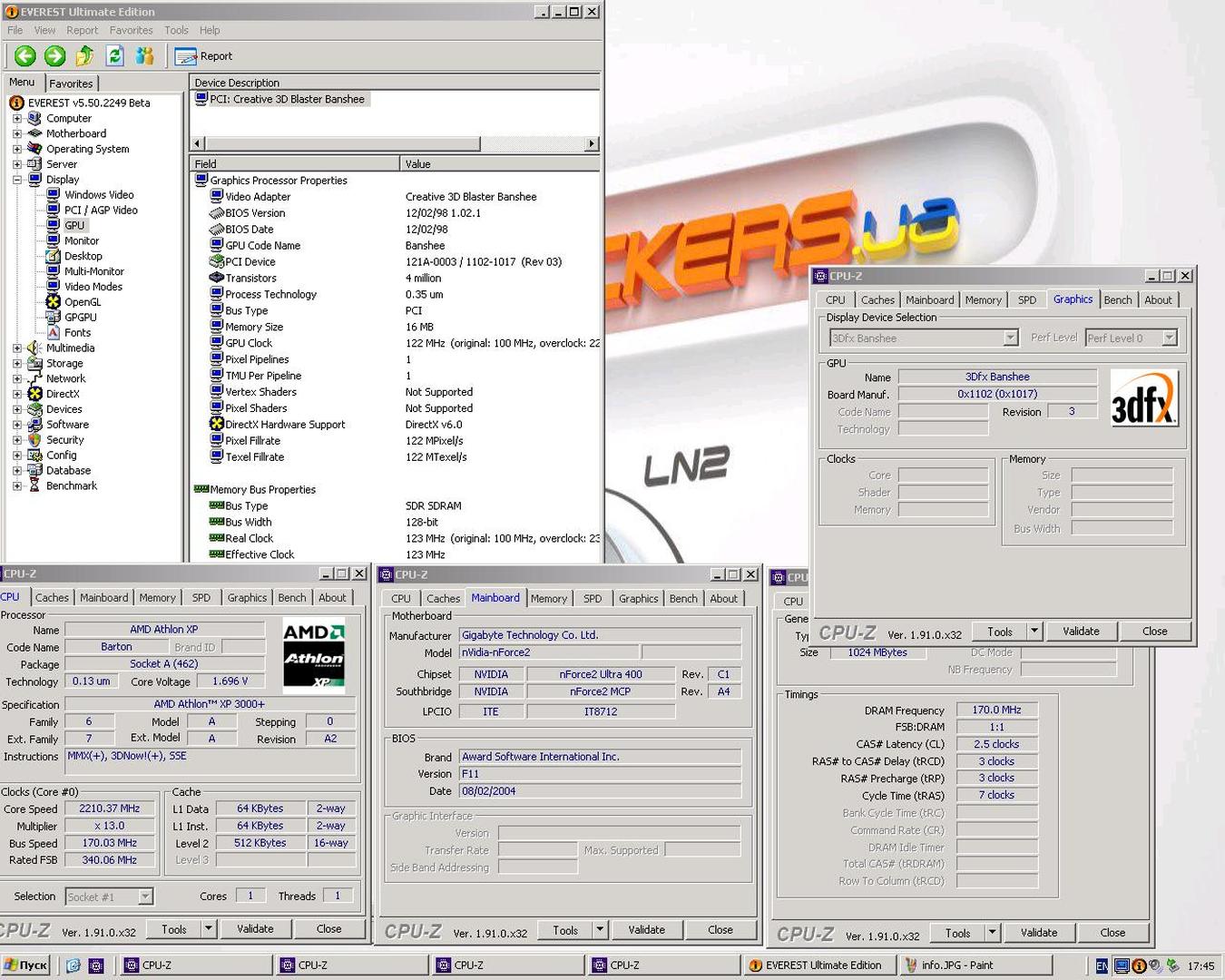Click the Multimedia speaker icon in tree
Image resolution: width=1225 pixels, height=980 pixels.
34,348
